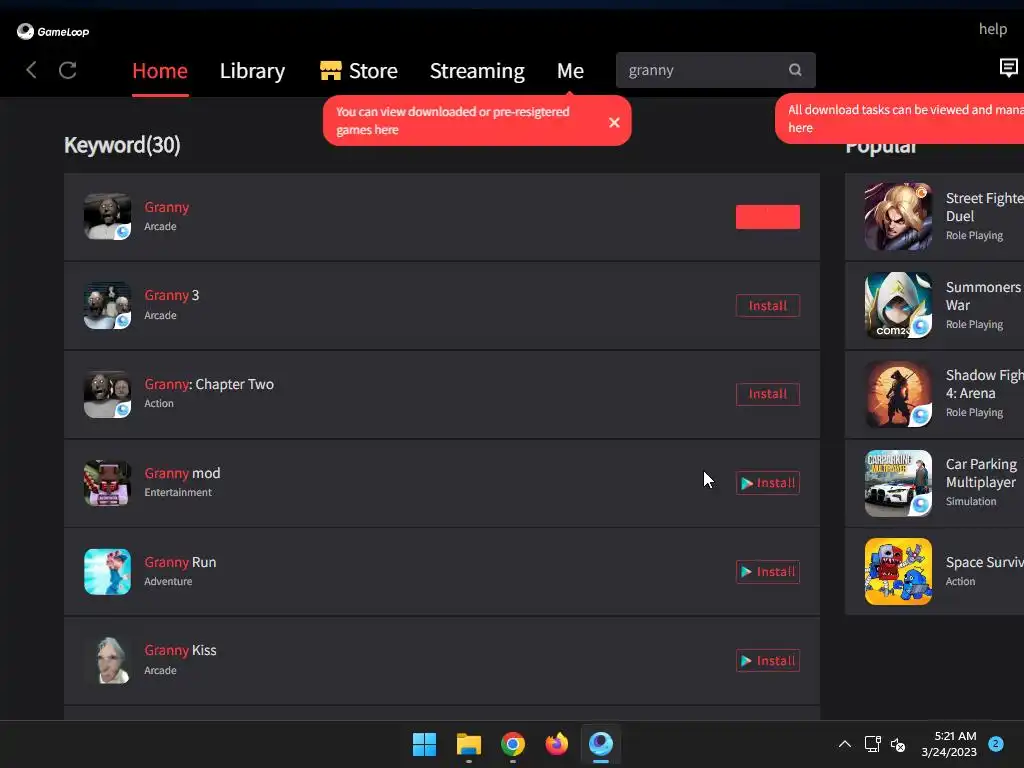Screen dimensions: 1024x768
Task: Open the messages icon at top right
Action: [x=1008, y=67]
